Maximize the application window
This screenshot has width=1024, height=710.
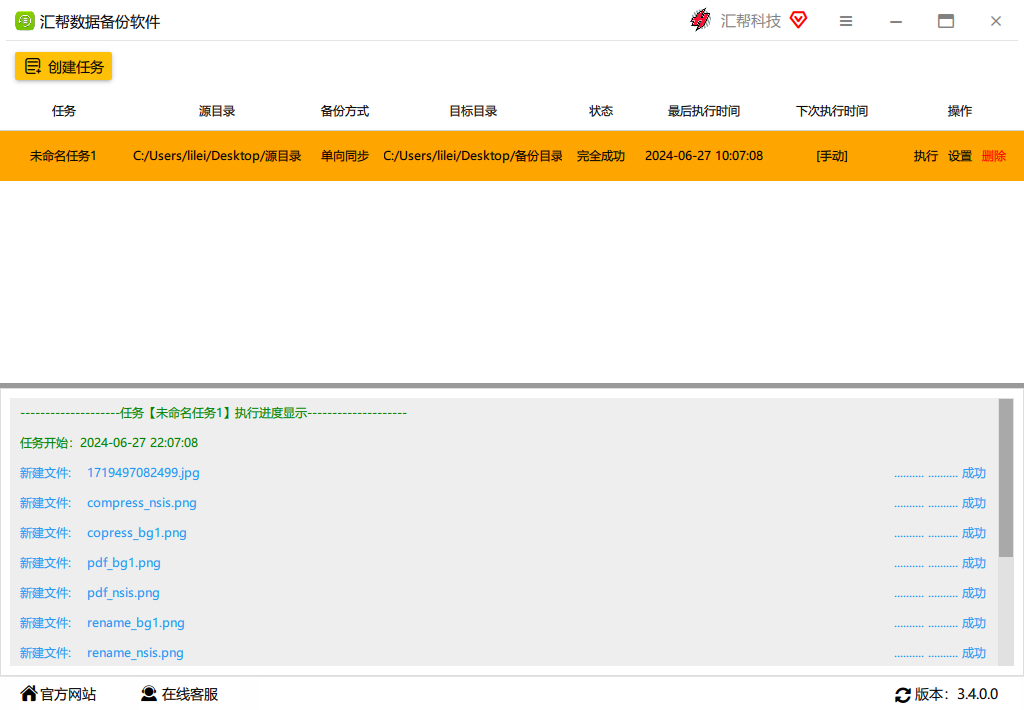point(946,21)
